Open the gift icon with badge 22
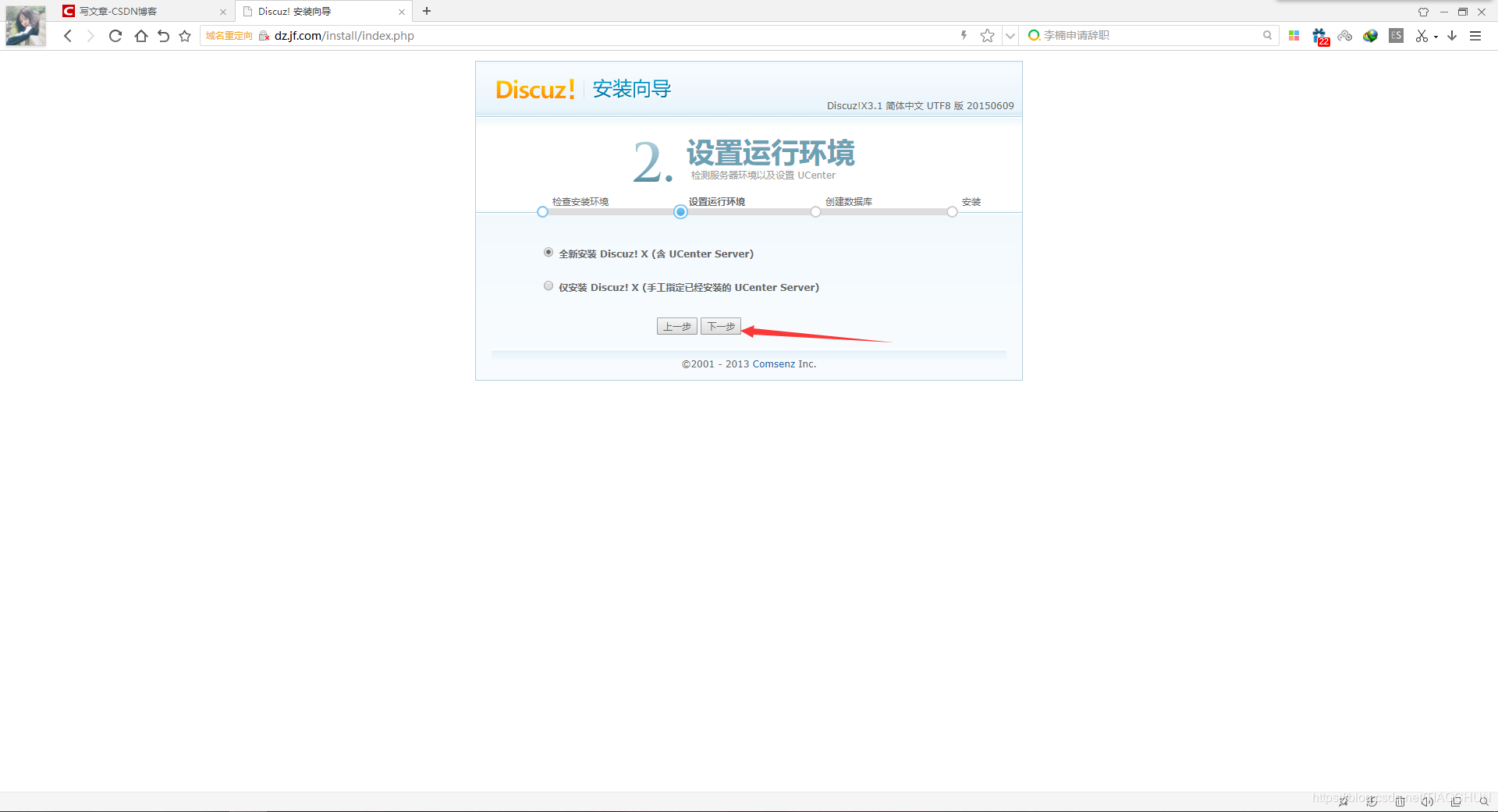Viewport: 1498px width, 812px height. (1320, 37)
